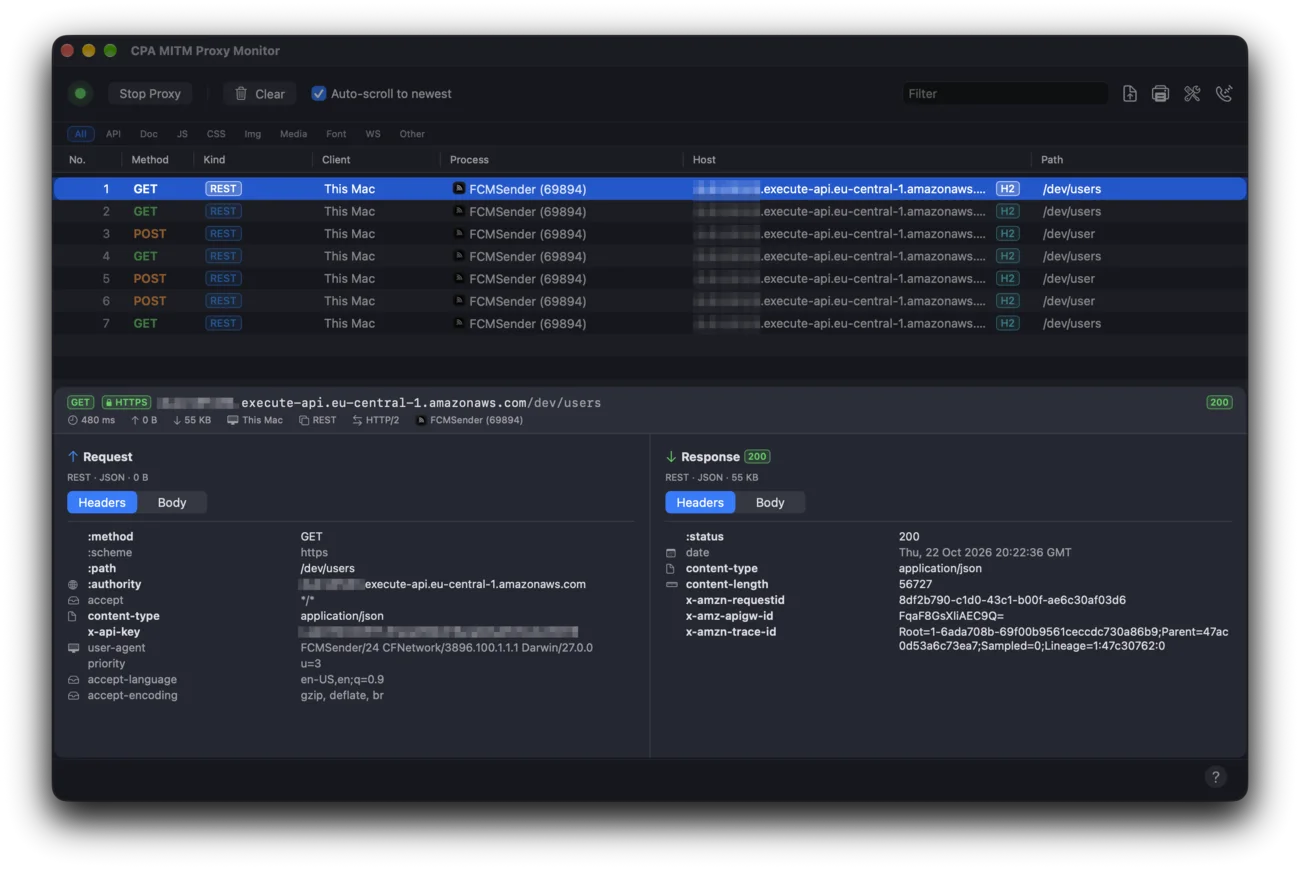Click the REST kind badge in row 2
This screenshot has width=1300, height=870.
coord(223,211)
